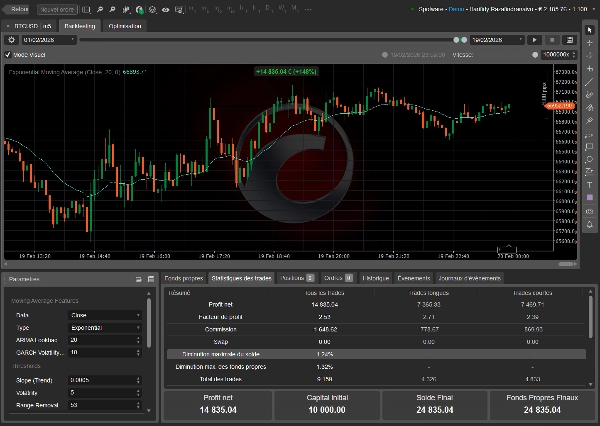The height and width of the screenshot is (426, 600).
Task: Switch to the Fonds propres tab
Action: [x=184, y=278]
